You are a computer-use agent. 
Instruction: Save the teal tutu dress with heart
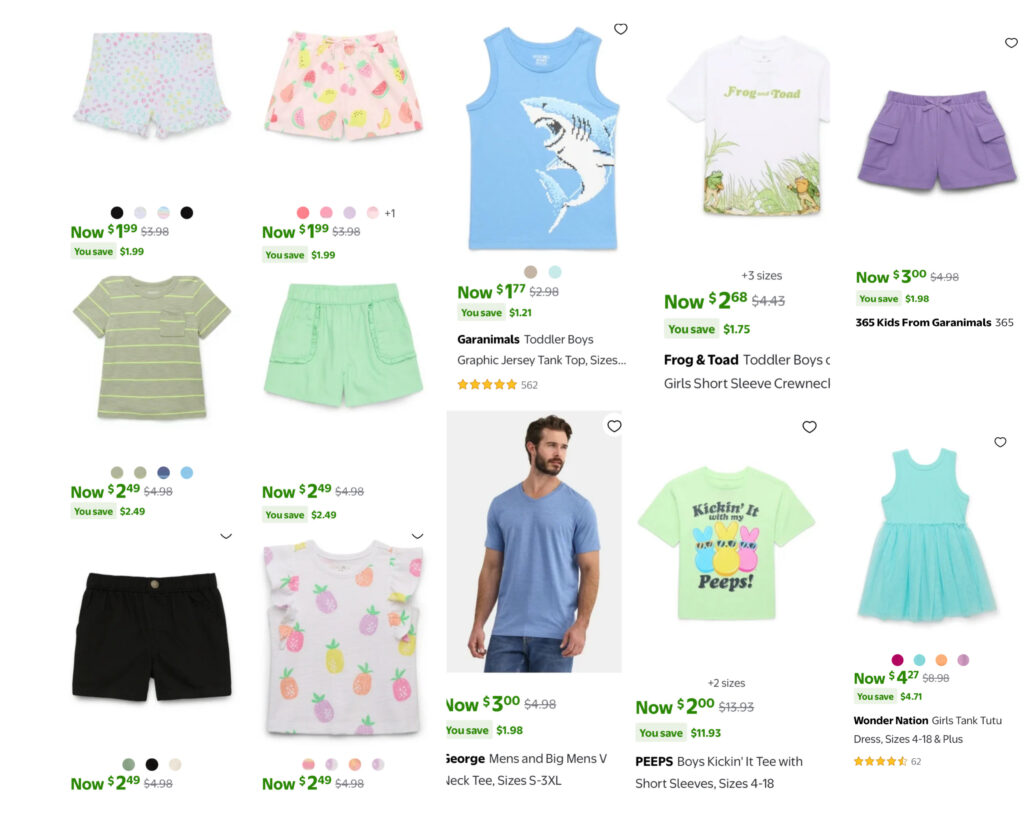[1000, 442]
